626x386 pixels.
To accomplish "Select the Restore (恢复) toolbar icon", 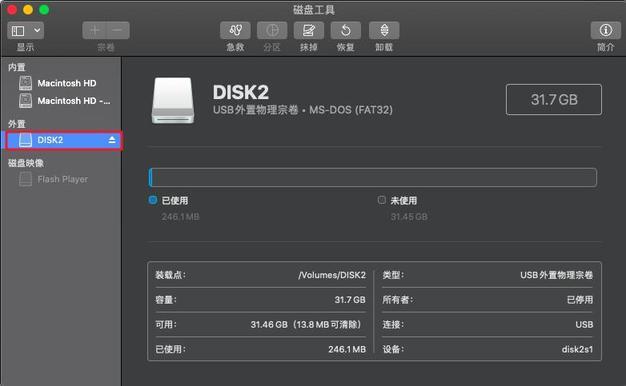I will point(346,31).
